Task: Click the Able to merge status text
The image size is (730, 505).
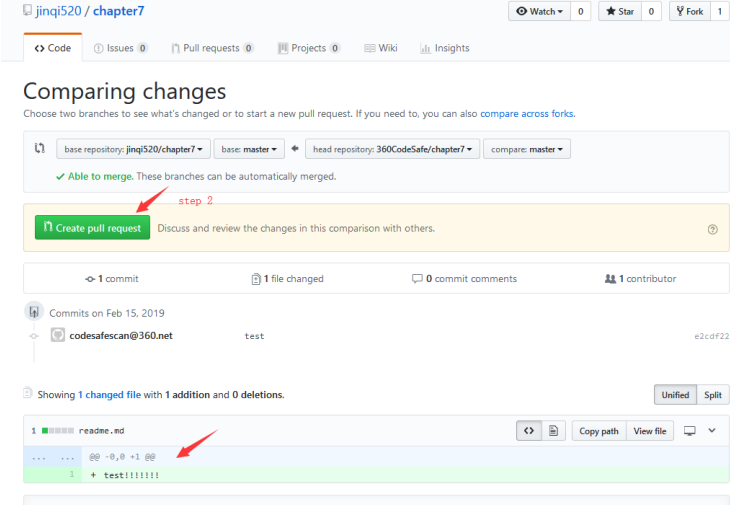Action: [101, 176]
